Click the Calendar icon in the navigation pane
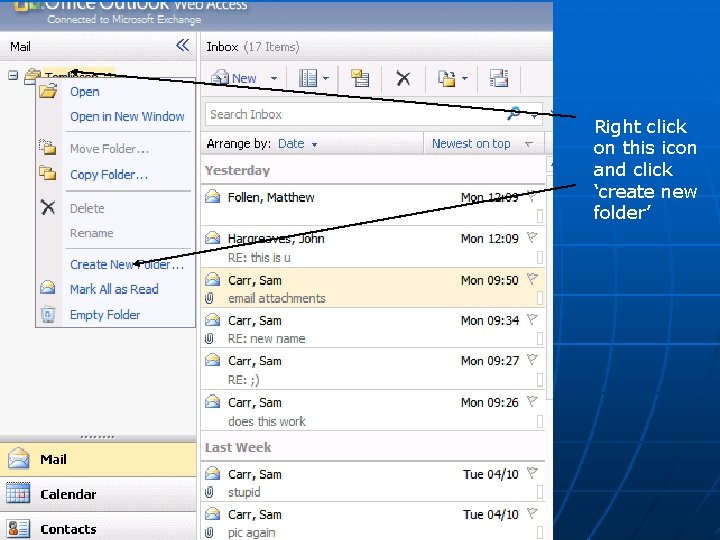Screen dimensions: 720x540 point(18,494)
